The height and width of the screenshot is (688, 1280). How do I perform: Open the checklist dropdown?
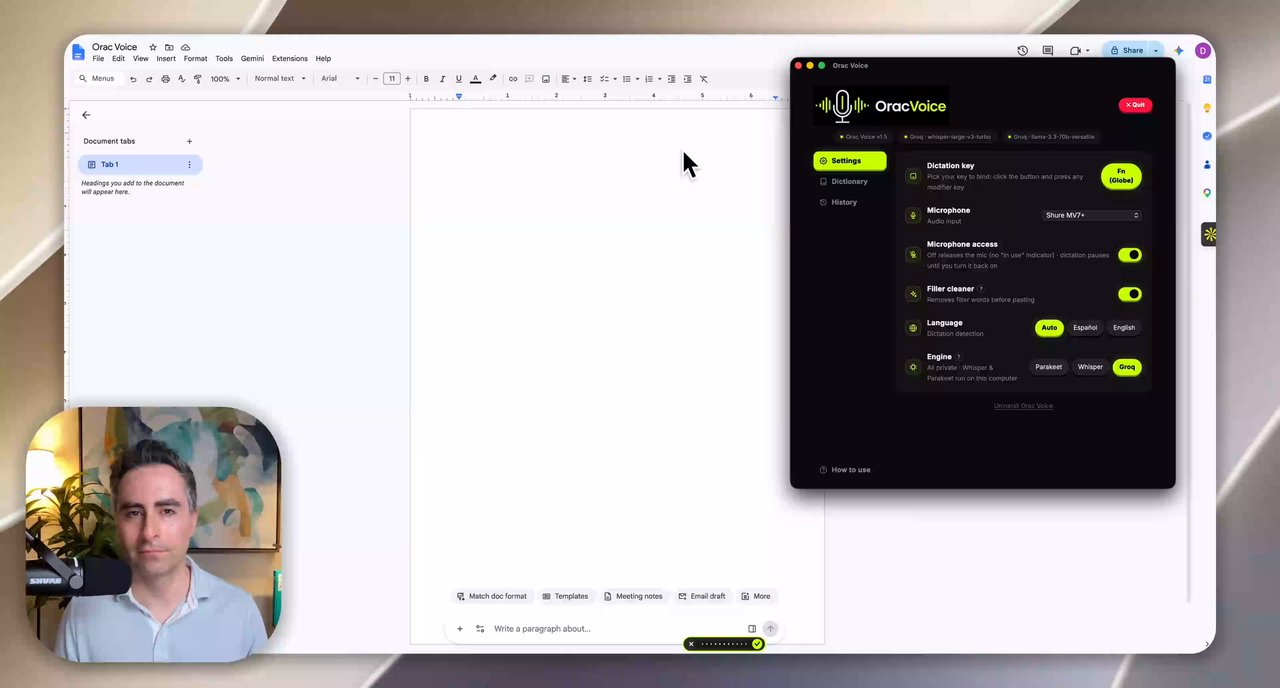point(607,79)
